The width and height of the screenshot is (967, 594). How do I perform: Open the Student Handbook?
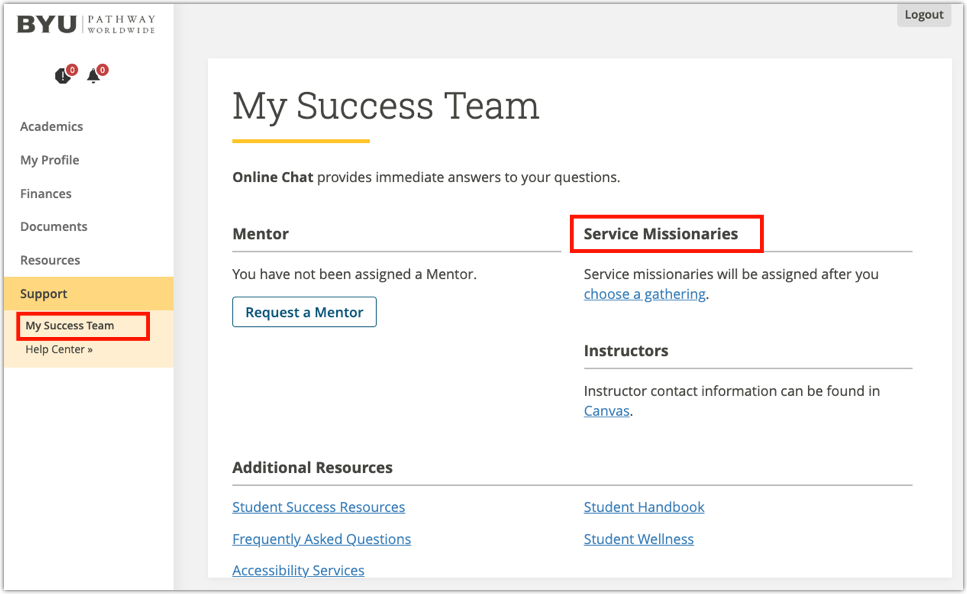click(643, 507)
